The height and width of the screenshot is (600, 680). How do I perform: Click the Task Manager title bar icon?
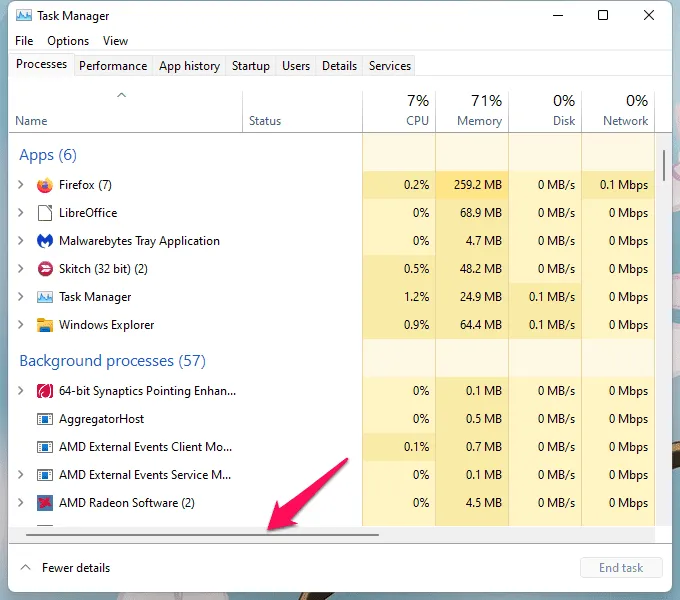[23, 16]
